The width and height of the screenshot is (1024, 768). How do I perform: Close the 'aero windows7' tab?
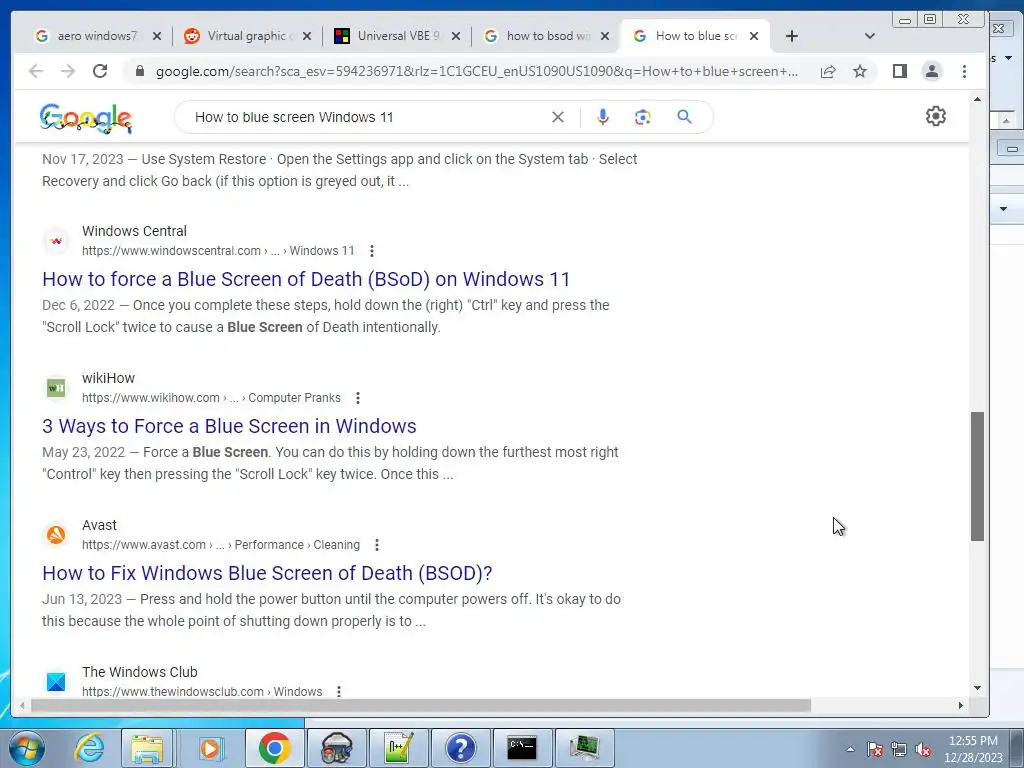click(157, 36)
